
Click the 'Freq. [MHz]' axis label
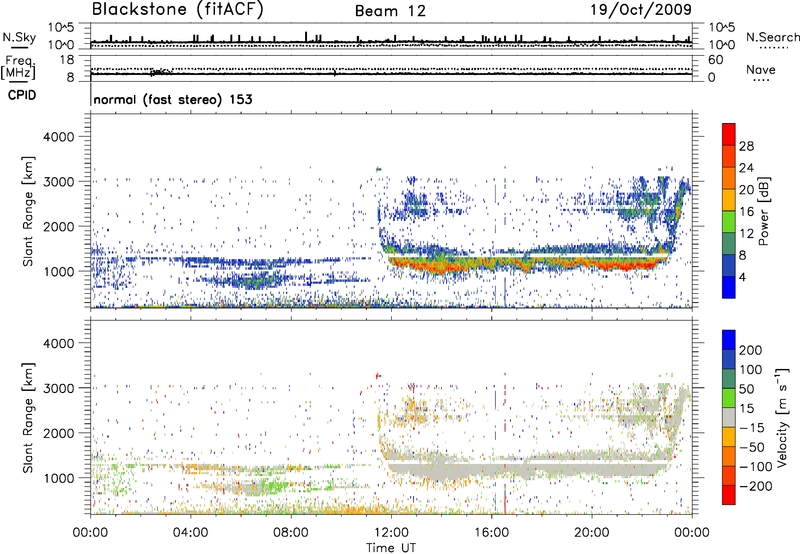coord(18,68)
